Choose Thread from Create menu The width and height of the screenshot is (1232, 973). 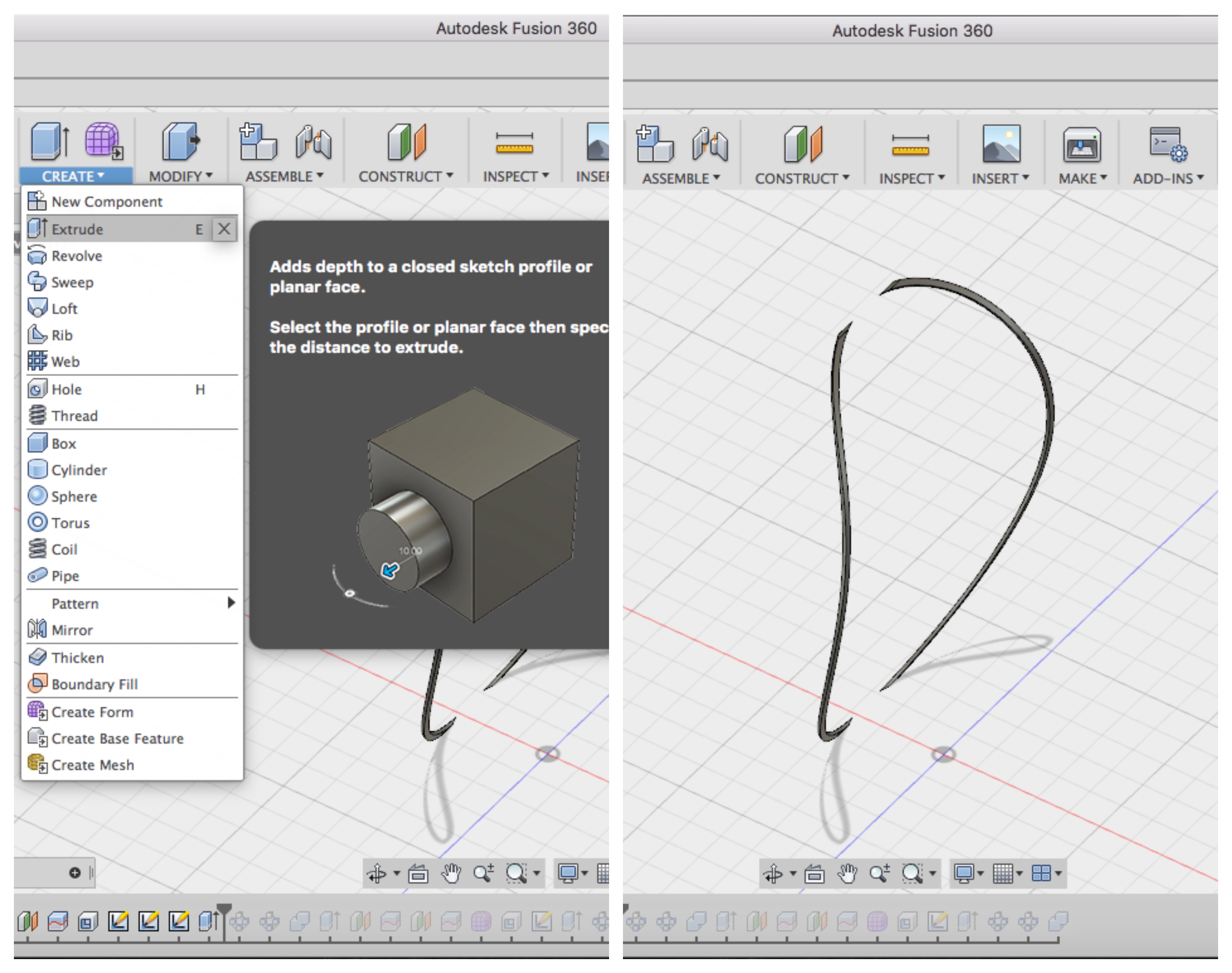pos(132,416)
